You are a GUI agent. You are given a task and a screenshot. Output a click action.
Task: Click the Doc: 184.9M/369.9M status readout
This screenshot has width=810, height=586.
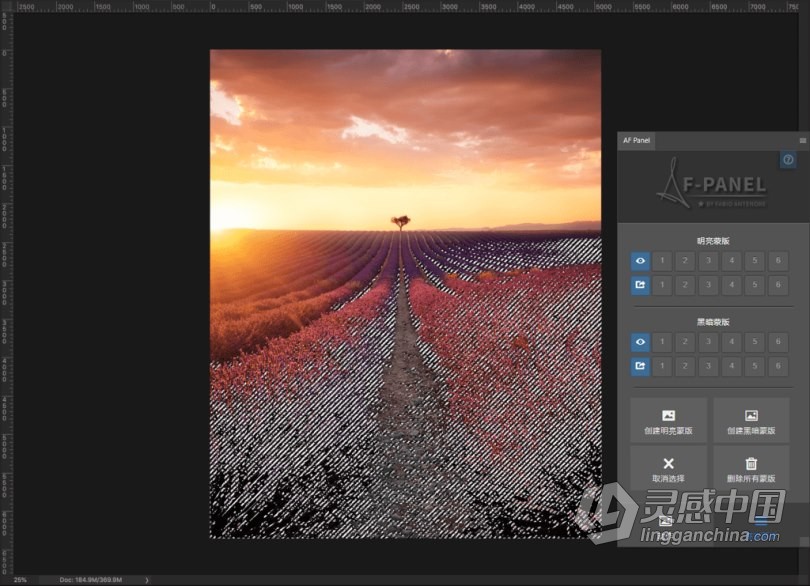91,580
